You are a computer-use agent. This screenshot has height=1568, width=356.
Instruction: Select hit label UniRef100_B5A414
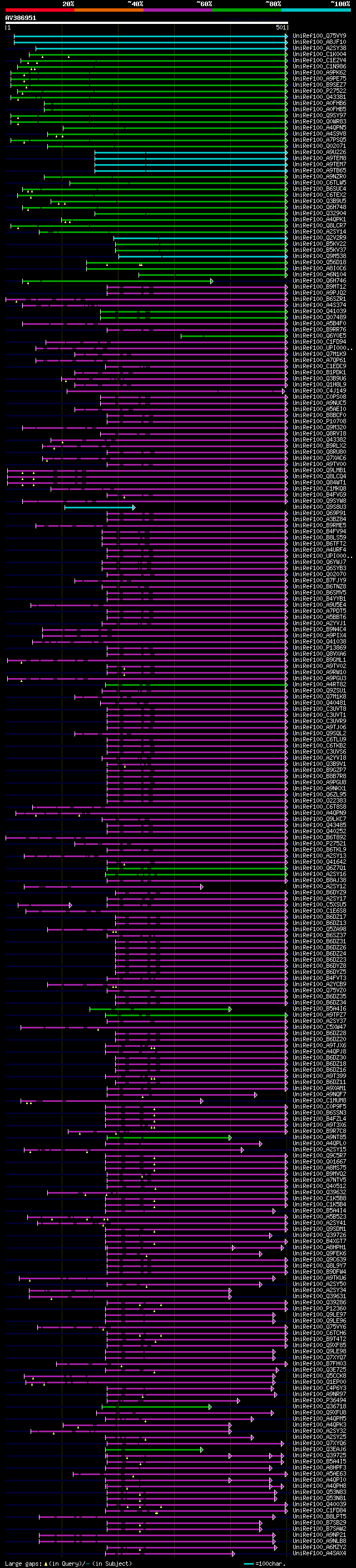click(x=319, y=1210)
